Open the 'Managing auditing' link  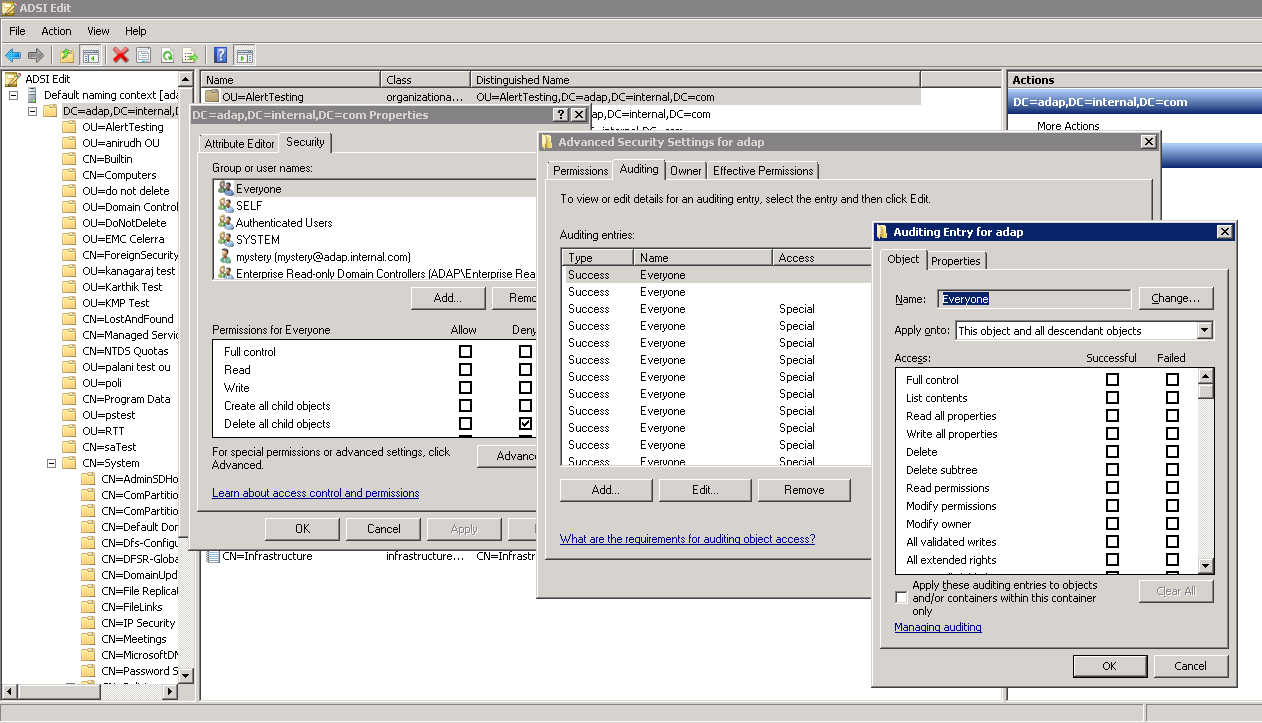click(x=937, y=627)
